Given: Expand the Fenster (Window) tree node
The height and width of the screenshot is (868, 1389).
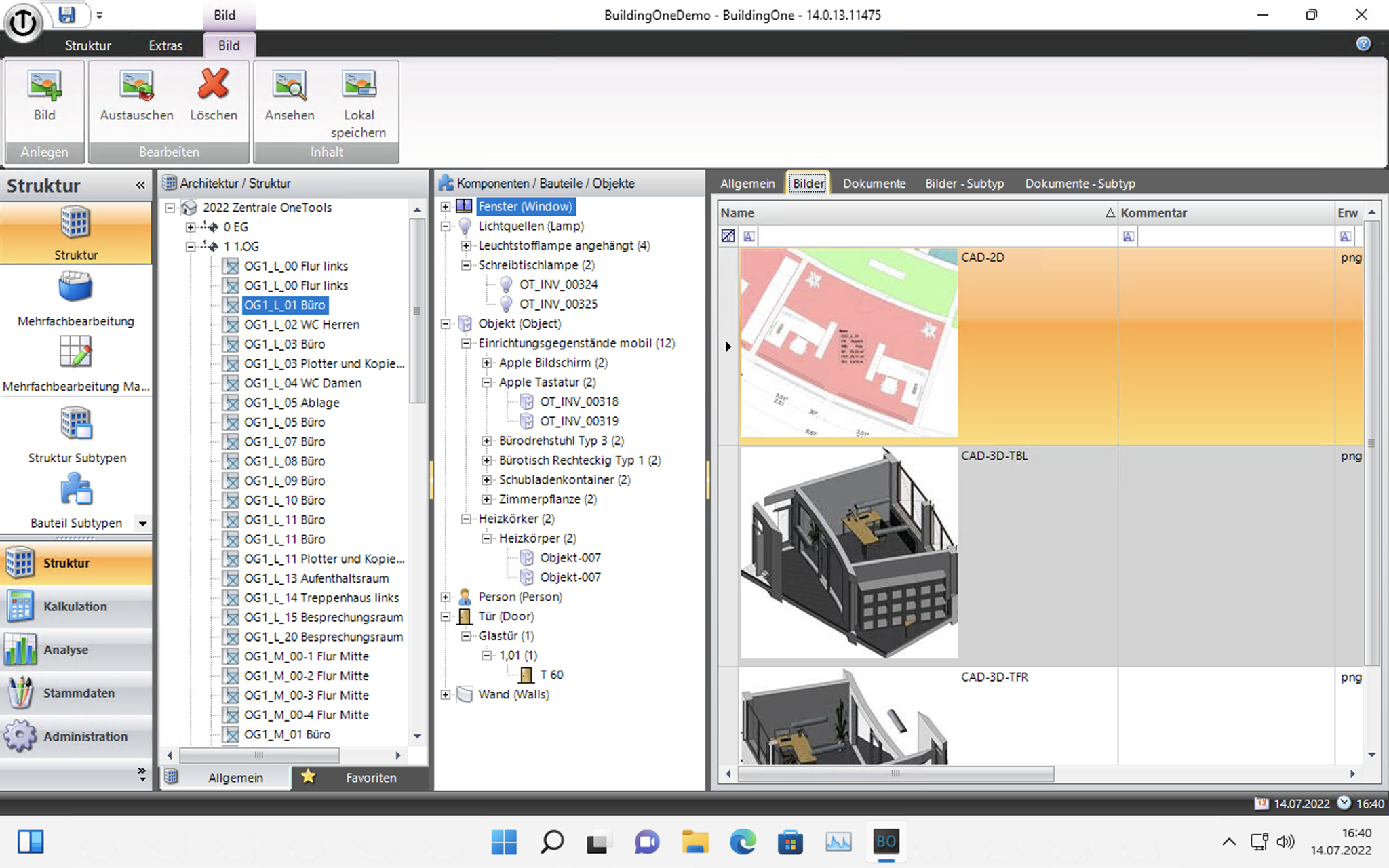Looking at the screenshot, I should click(x=446, y=207).
